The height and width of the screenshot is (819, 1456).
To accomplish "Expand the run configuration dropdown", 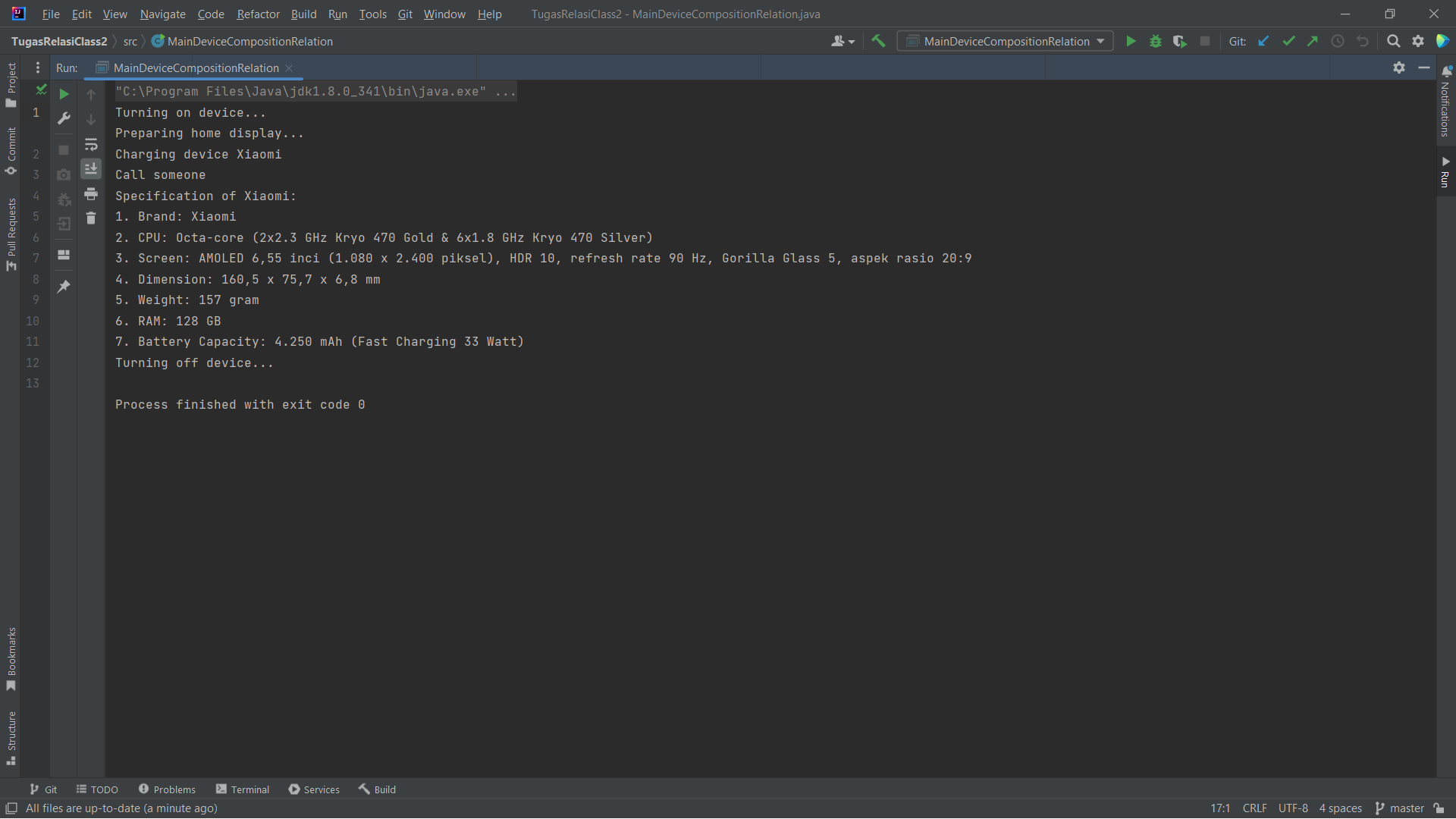I will [x=1006, y=41].
